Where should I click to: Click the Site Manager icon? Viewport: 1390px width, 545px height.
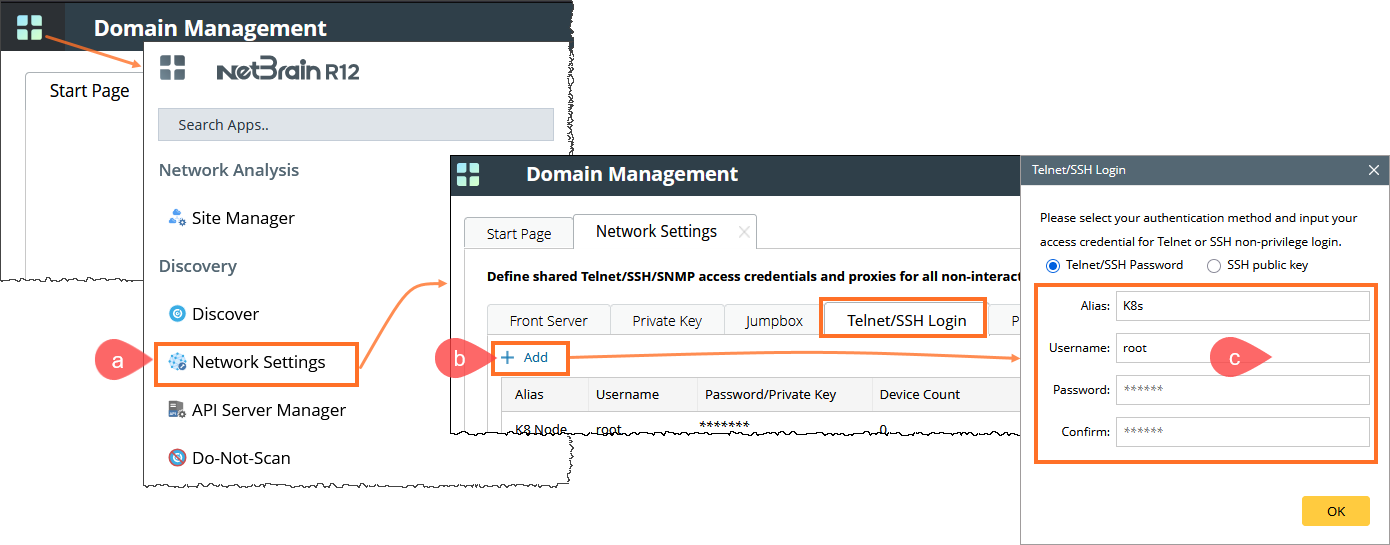tap(177, 218)
